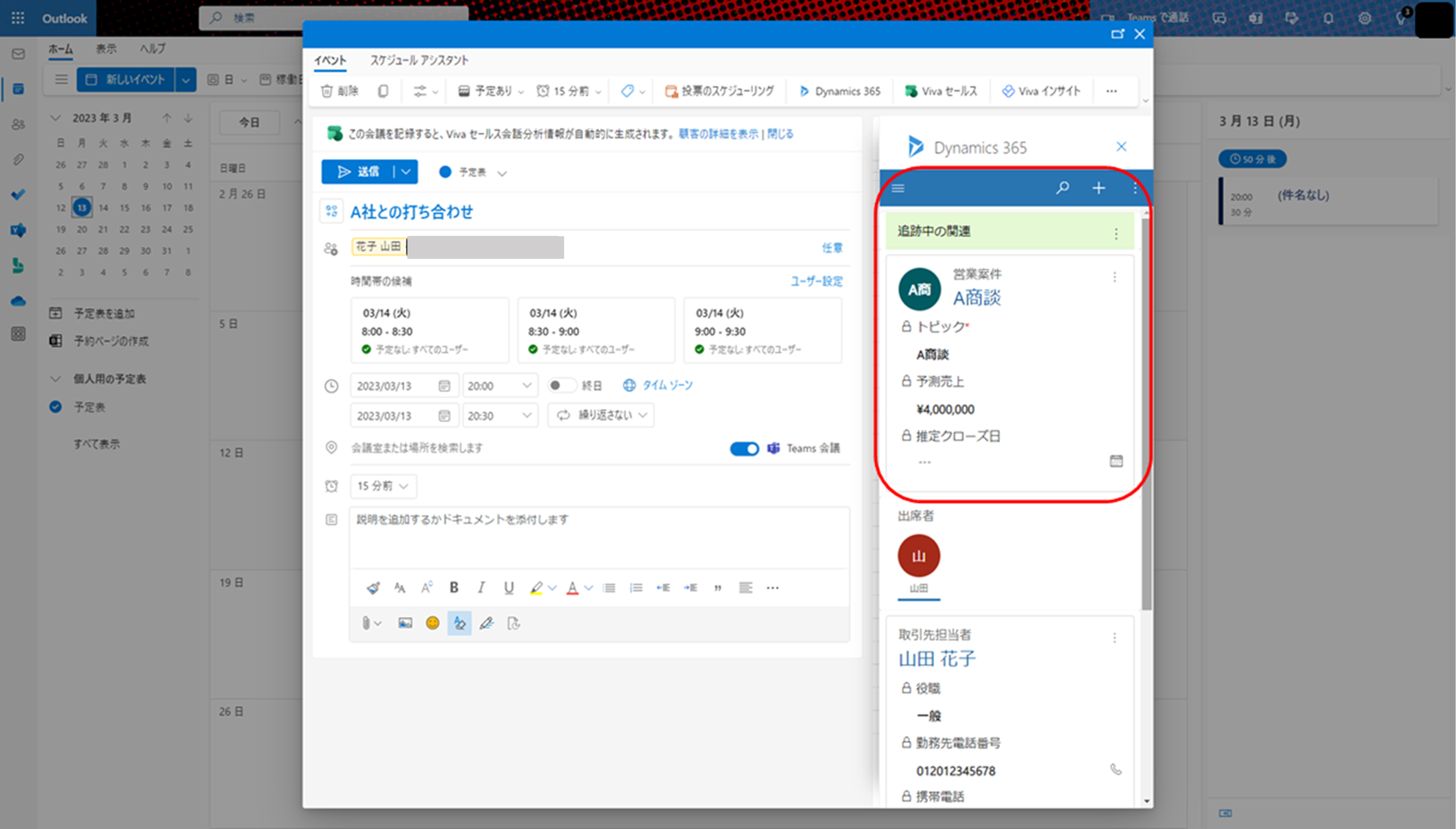Open the calendar picker for 推定クローズ日
Image resolution: width=1456 pixels, height=829 pixels.
click(1116, 461)
